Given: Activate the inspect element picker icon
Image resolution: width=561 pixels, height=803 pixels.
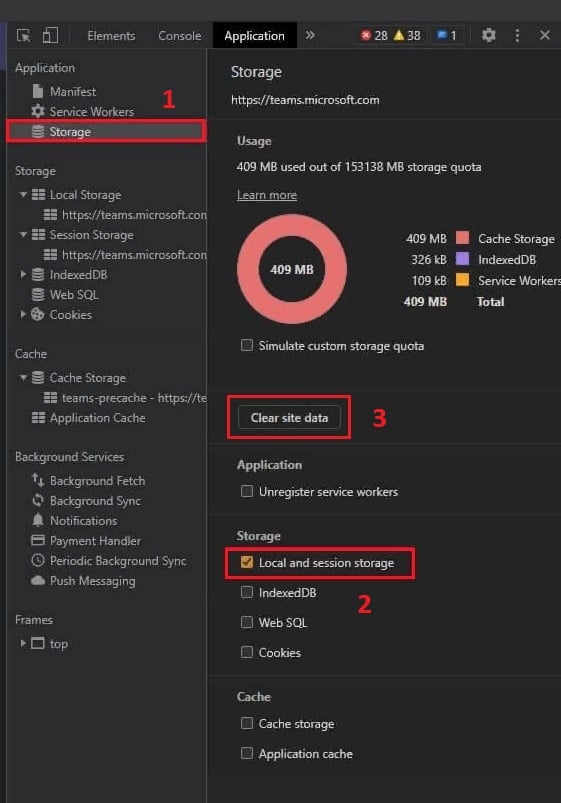Looking at the screenshot, I should 24,35.
